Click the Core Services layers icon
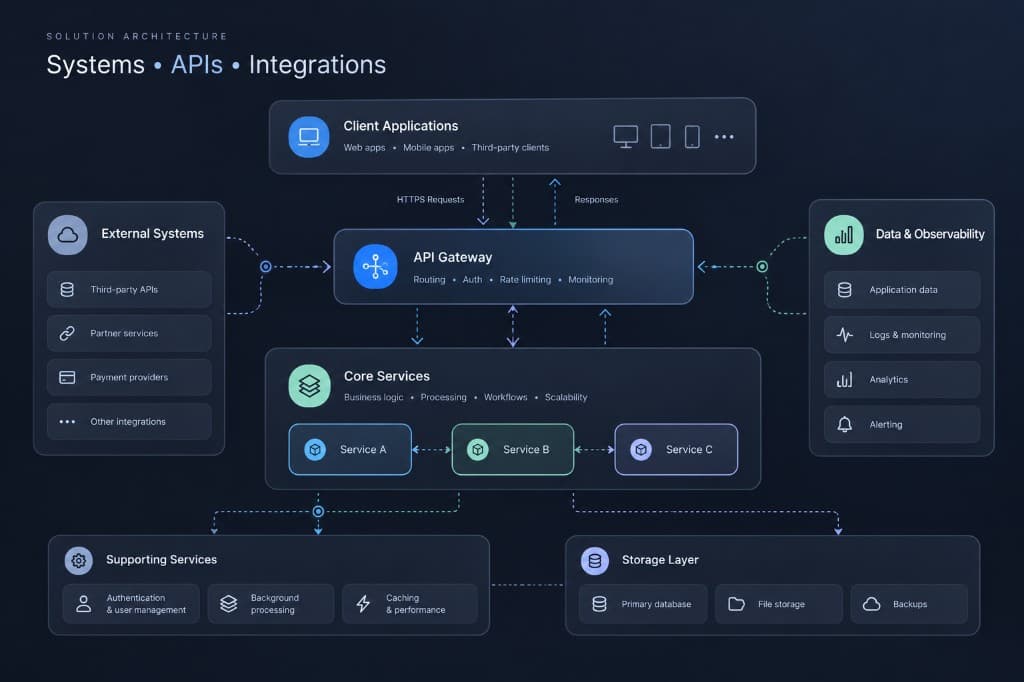Viewport: 1024px width, 682px height. coord(310,385)
